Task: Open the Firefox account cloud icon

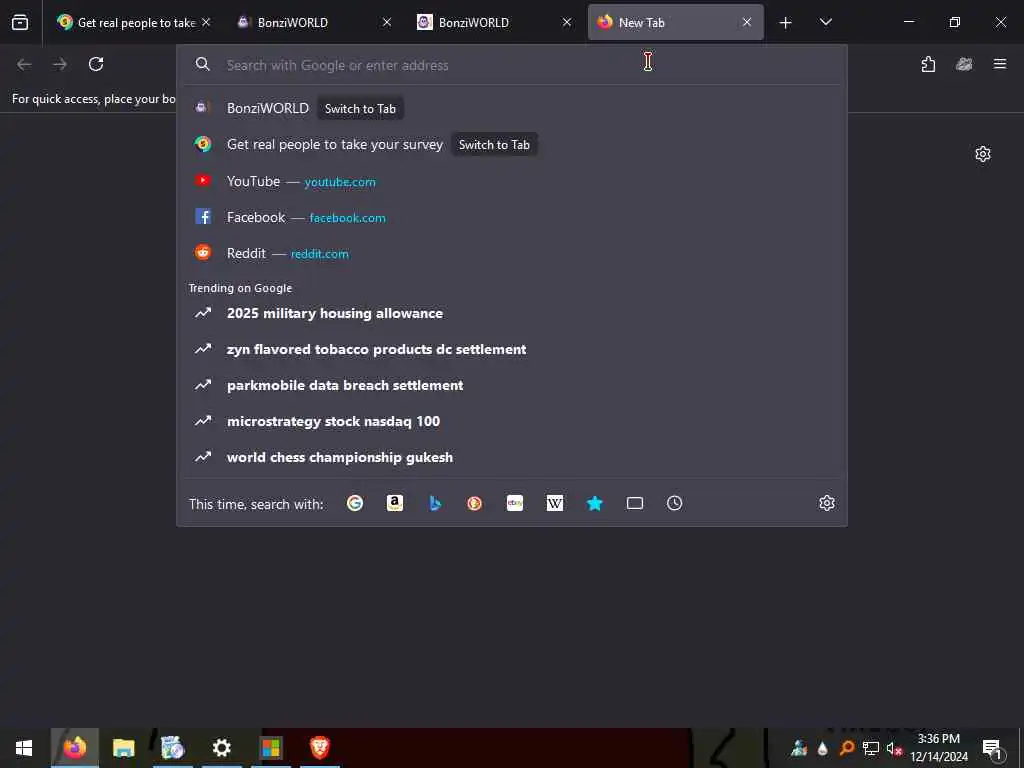Action: tap(964, 64)
